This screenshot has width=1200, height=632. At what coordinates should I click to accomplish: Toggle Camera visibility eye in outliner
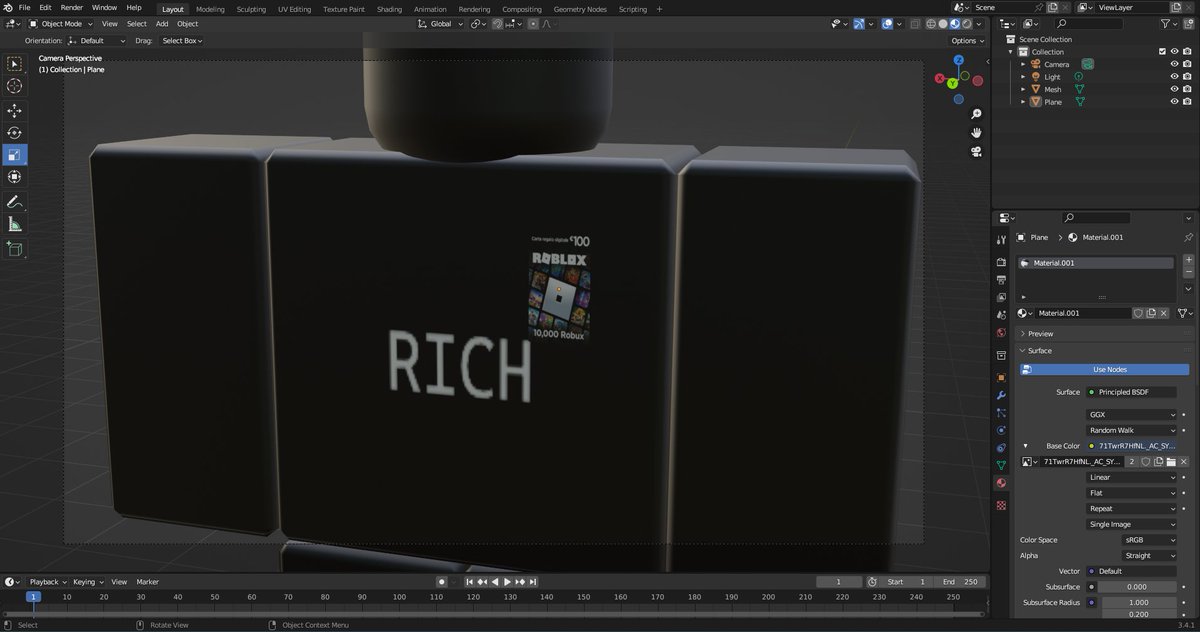1174,64
